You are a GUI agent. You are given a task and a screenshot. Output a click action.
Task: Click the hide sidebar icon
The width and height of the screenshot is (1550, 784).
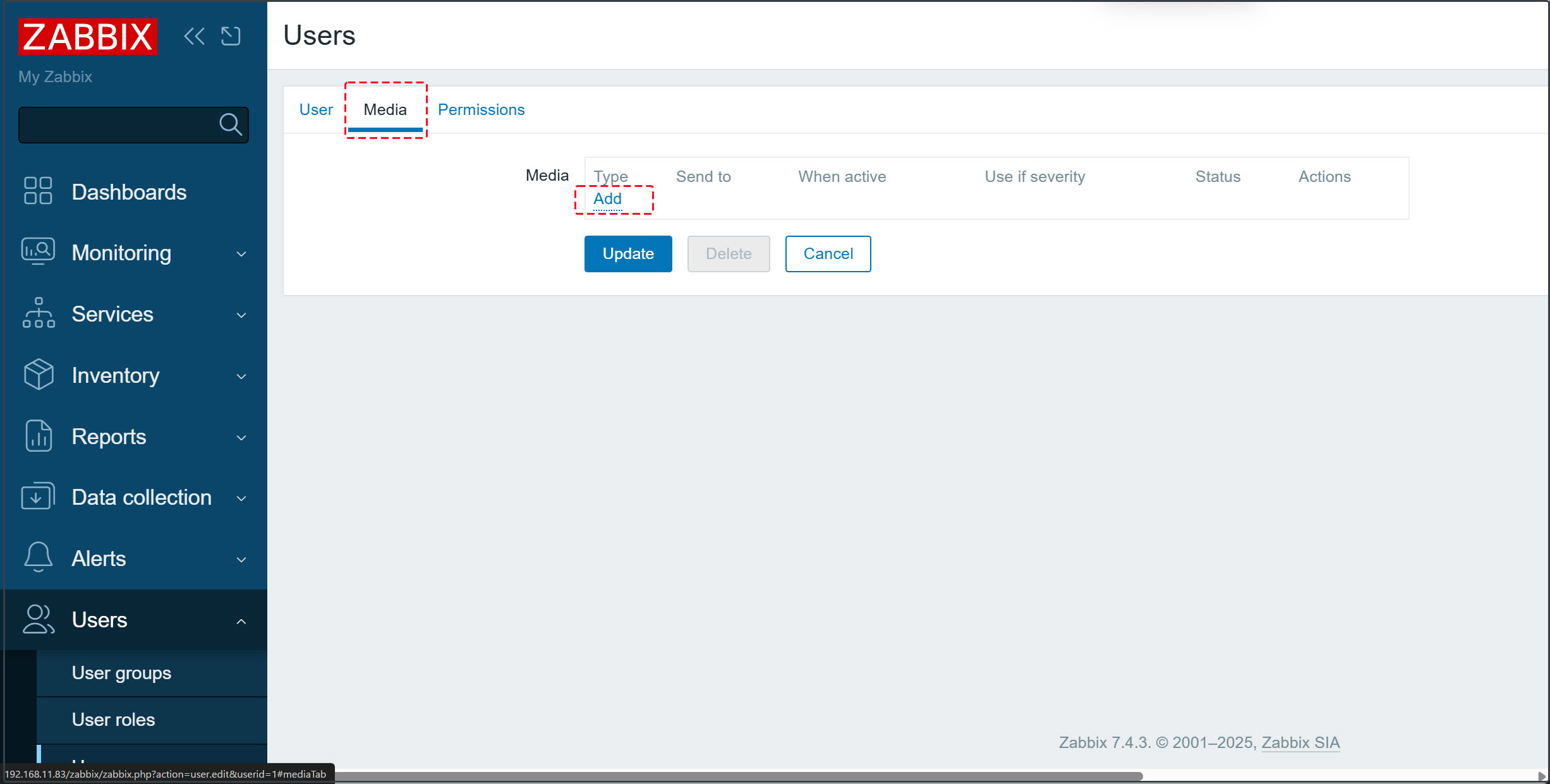[x=231, y=36]
